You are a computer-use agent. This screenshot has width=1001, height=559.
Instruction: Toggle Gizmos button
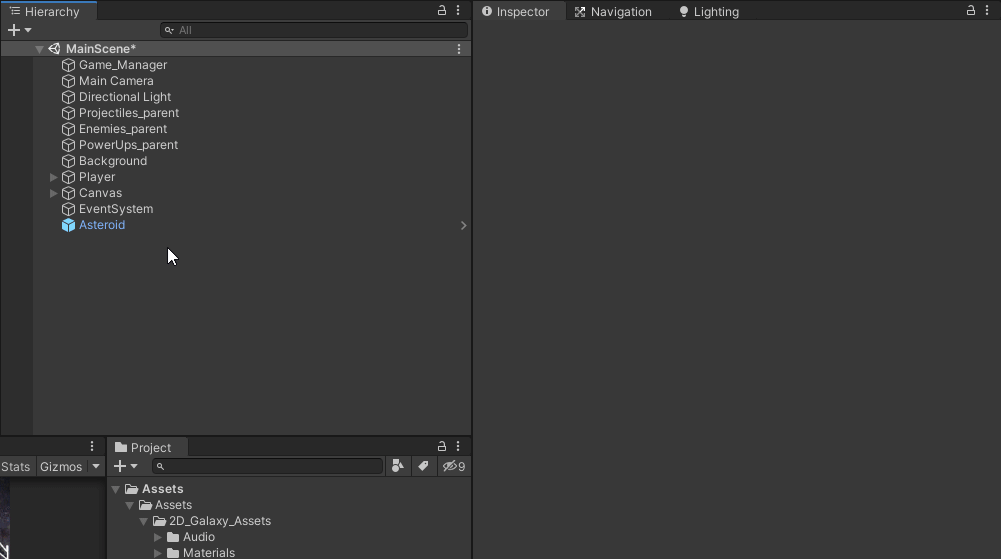[x=61, y=466]
